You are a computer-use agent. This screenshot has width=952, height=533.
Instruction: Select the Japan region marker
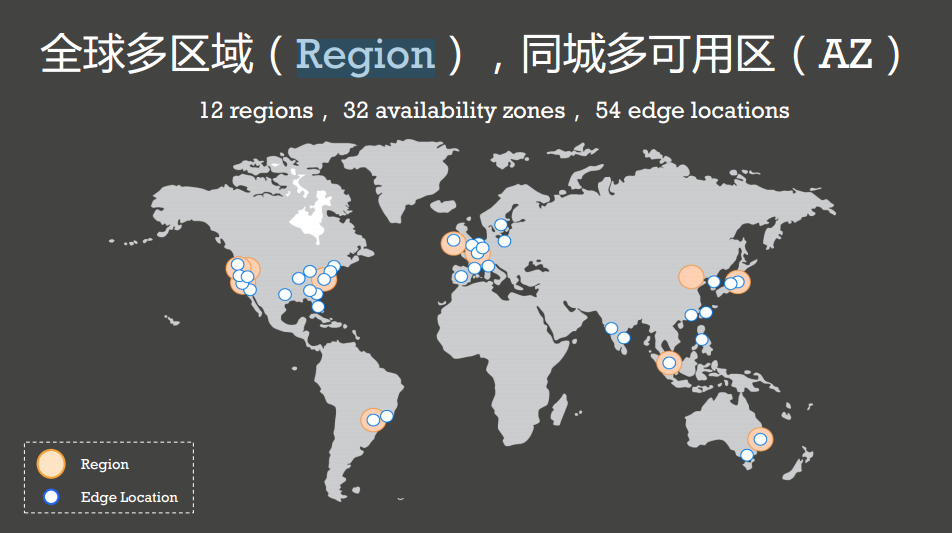[738, 282]
